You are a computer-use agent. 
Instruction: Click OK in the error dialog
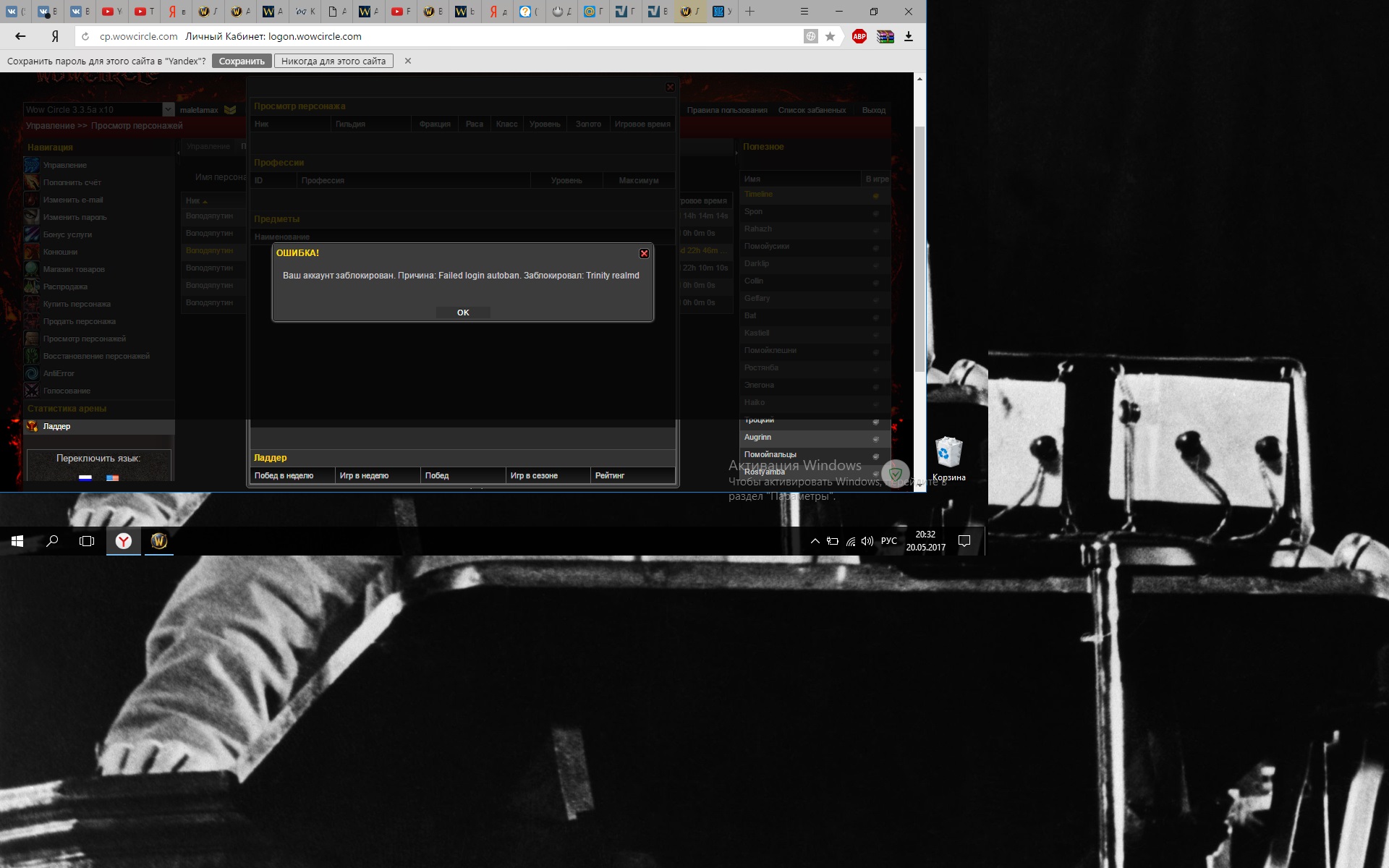point(463,312)
